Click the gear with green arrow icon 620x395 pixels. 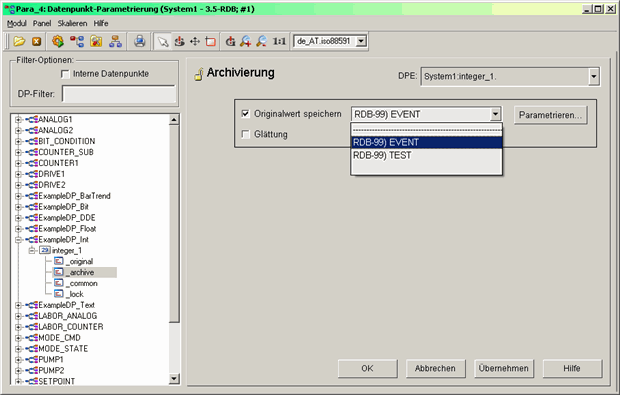tap(58, 41)
